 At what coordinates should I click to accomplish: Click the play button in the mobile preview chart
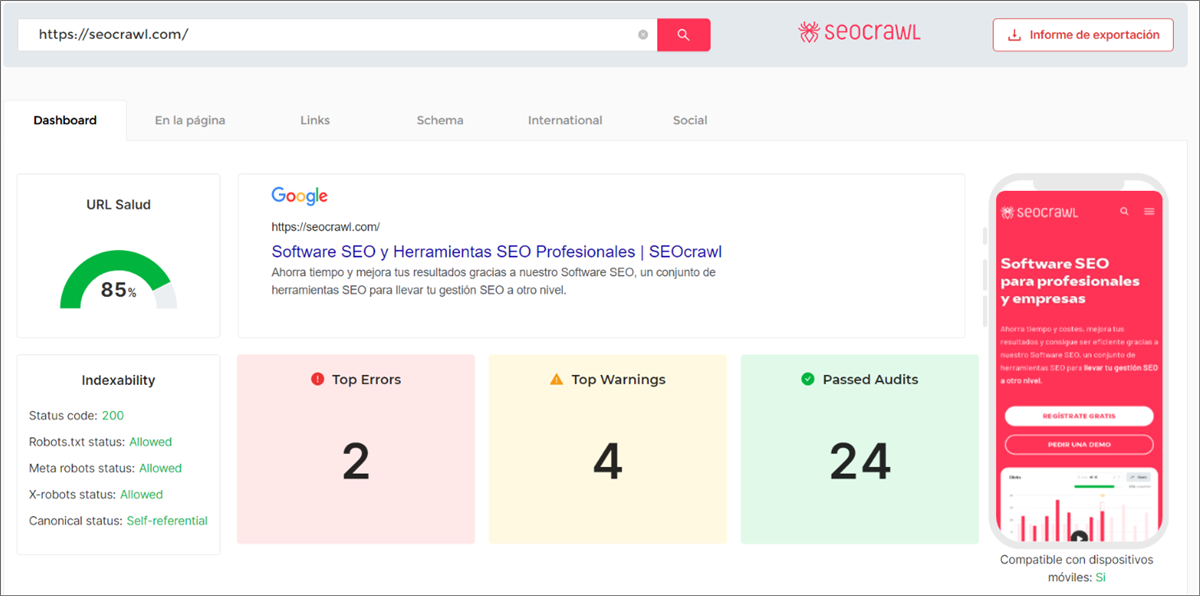1079,537
